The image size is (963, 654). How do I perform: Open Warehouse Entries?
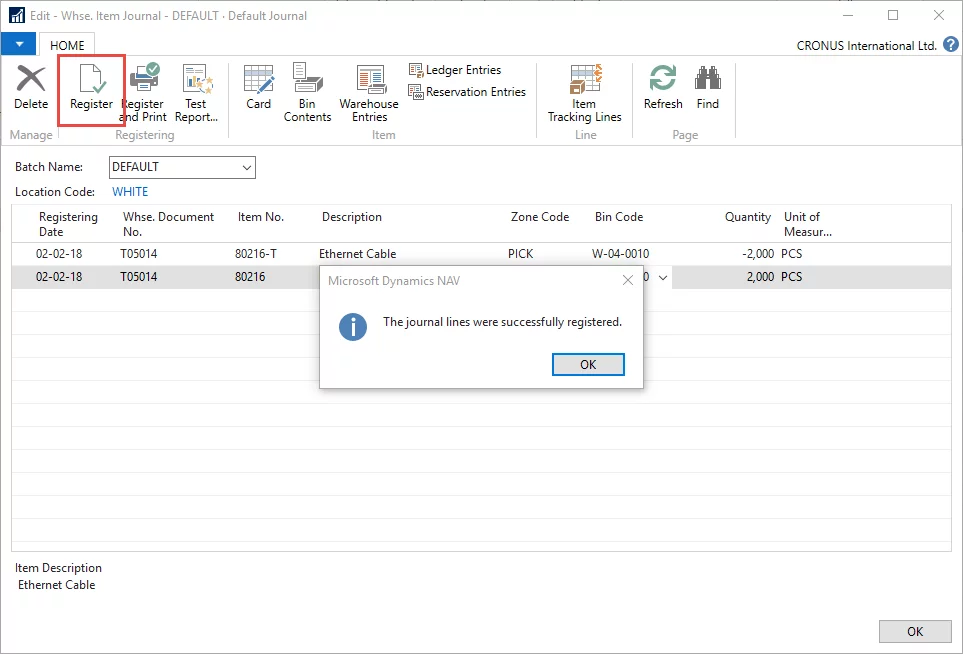(x=369, y=90)
